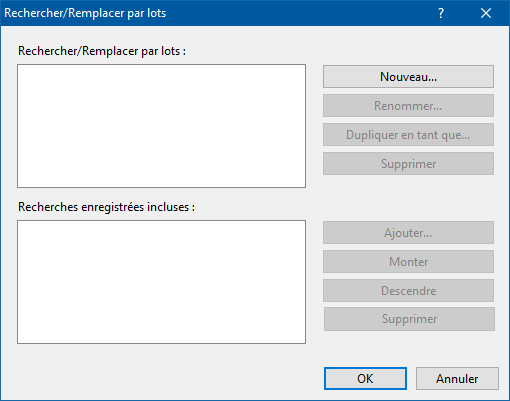Click the "Rechercher/Remplacer par lots :" label
The height and width of the screenshot is (401, 510).
pos(102,51)
